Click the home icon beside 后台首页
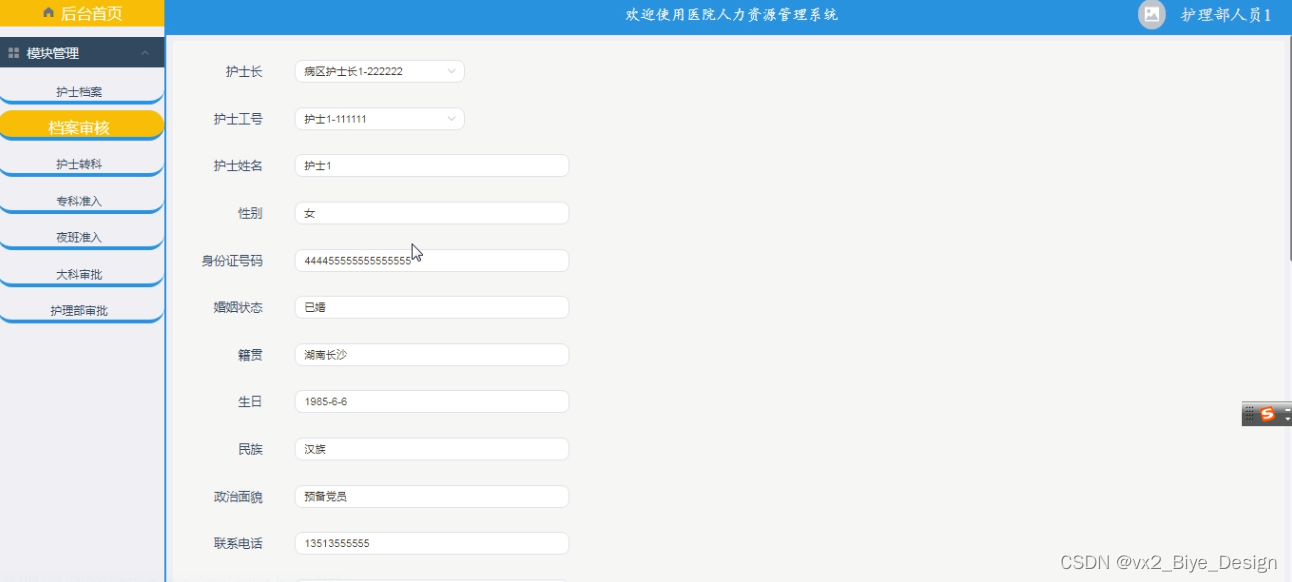This screenshot has height=582, width=1292. (48, 13)
